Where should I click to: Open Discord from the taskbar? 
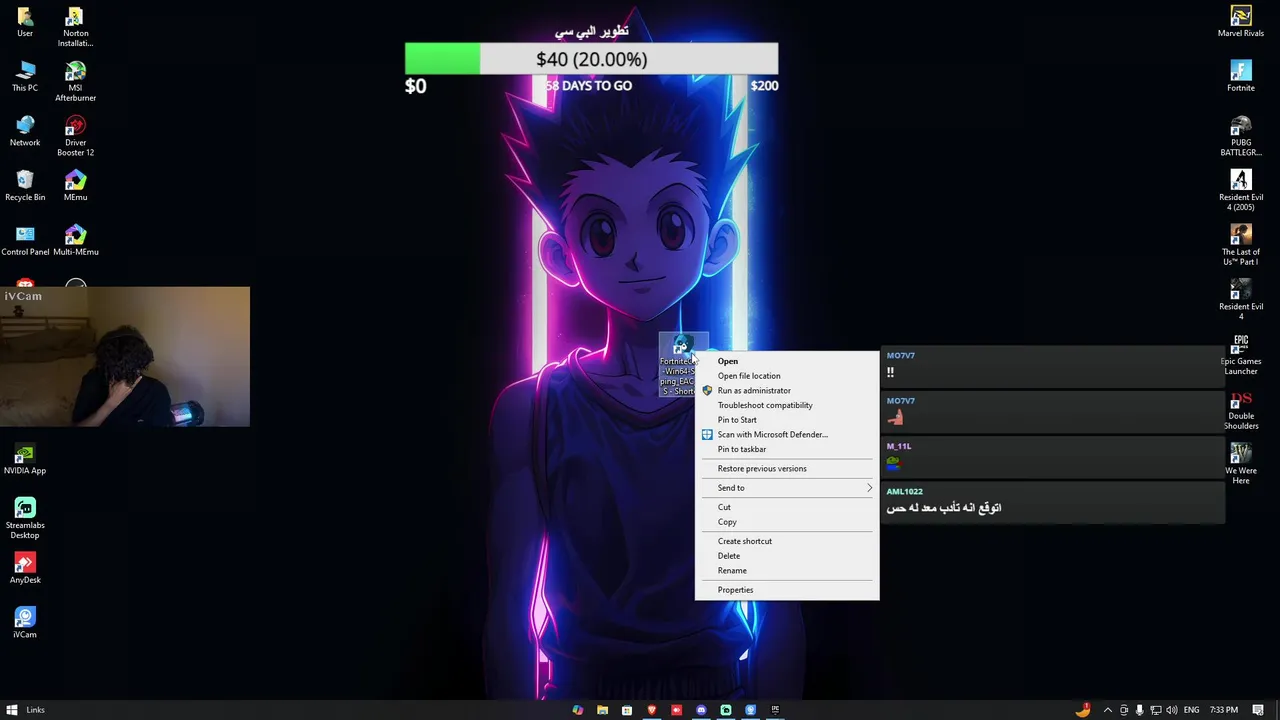click(x=701, y=710)
